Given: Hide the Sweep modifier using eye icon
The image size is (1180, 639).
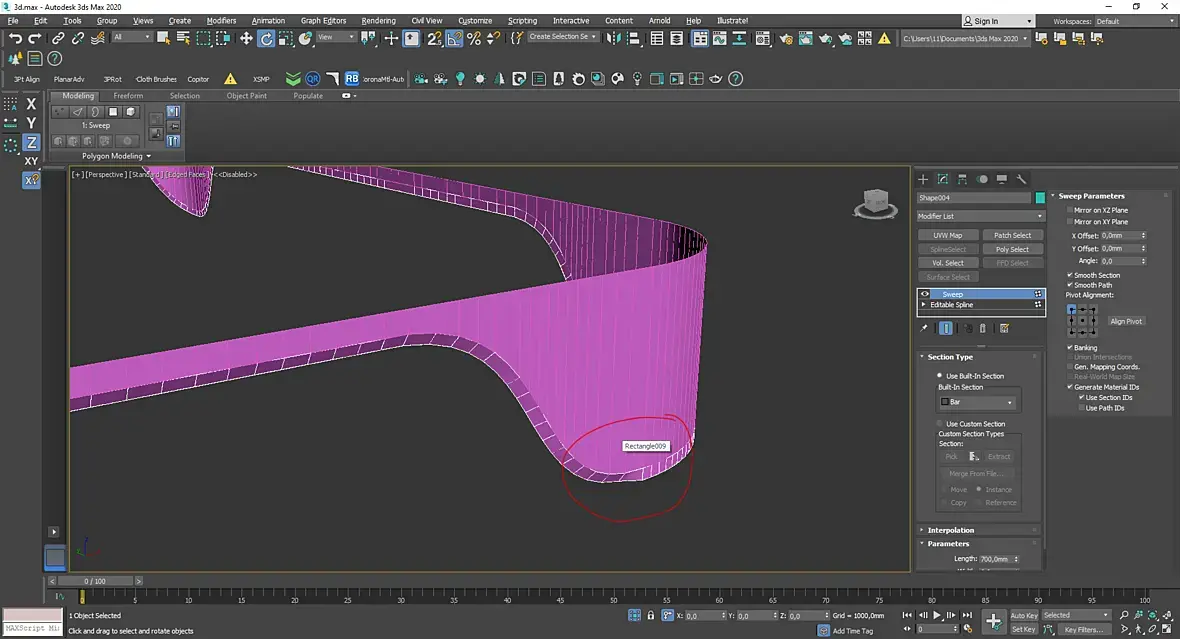Looking at the screenshot, I should pyautogui.click(x=925, y=294).
